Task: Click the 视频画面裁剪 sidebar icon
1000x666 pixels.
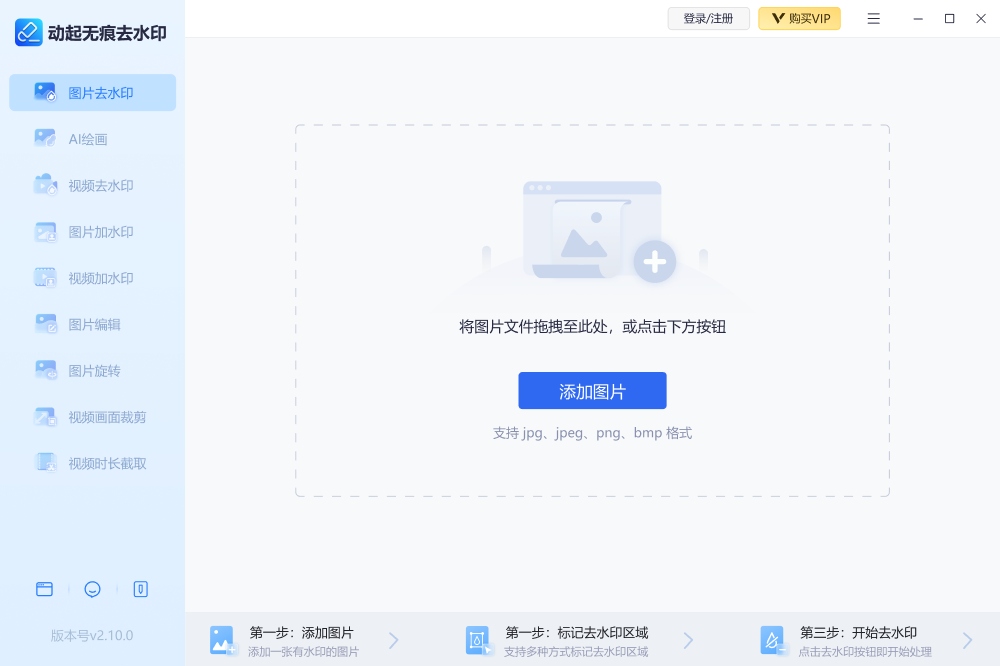Action: [x=45, y=417]
